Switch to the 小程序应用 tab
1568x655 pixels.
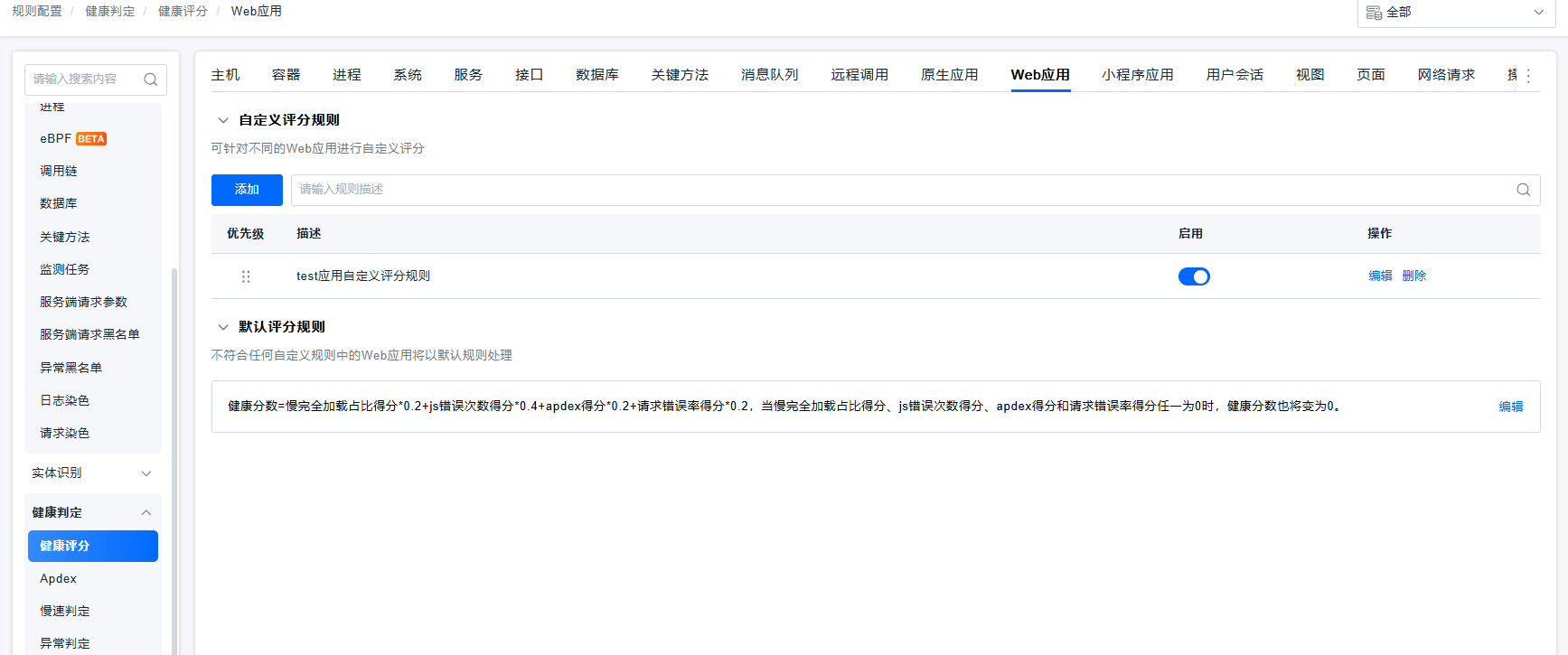1137,75
